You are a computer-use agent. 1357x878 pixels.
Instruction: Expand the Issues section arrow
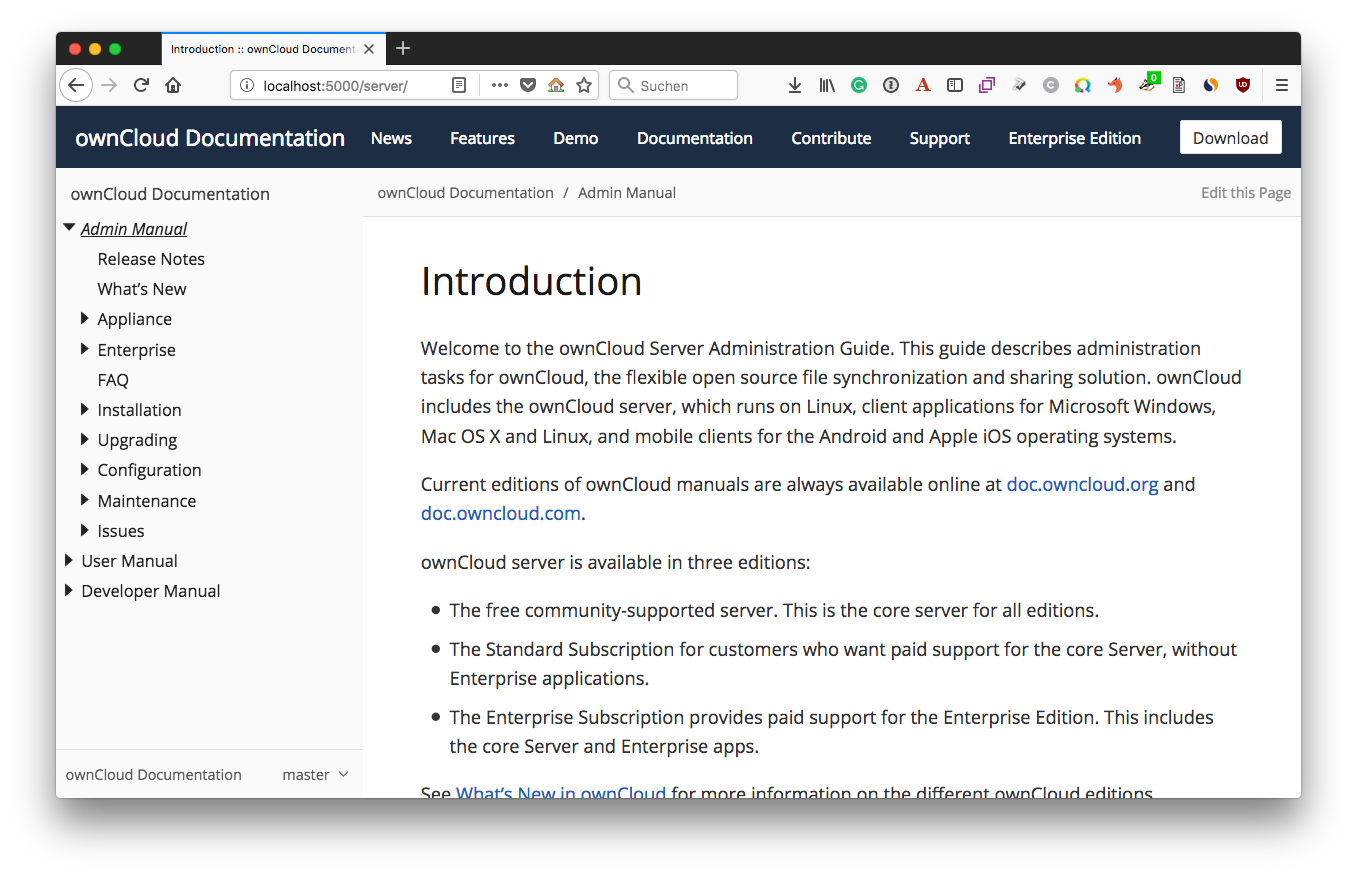coord(85,530)
